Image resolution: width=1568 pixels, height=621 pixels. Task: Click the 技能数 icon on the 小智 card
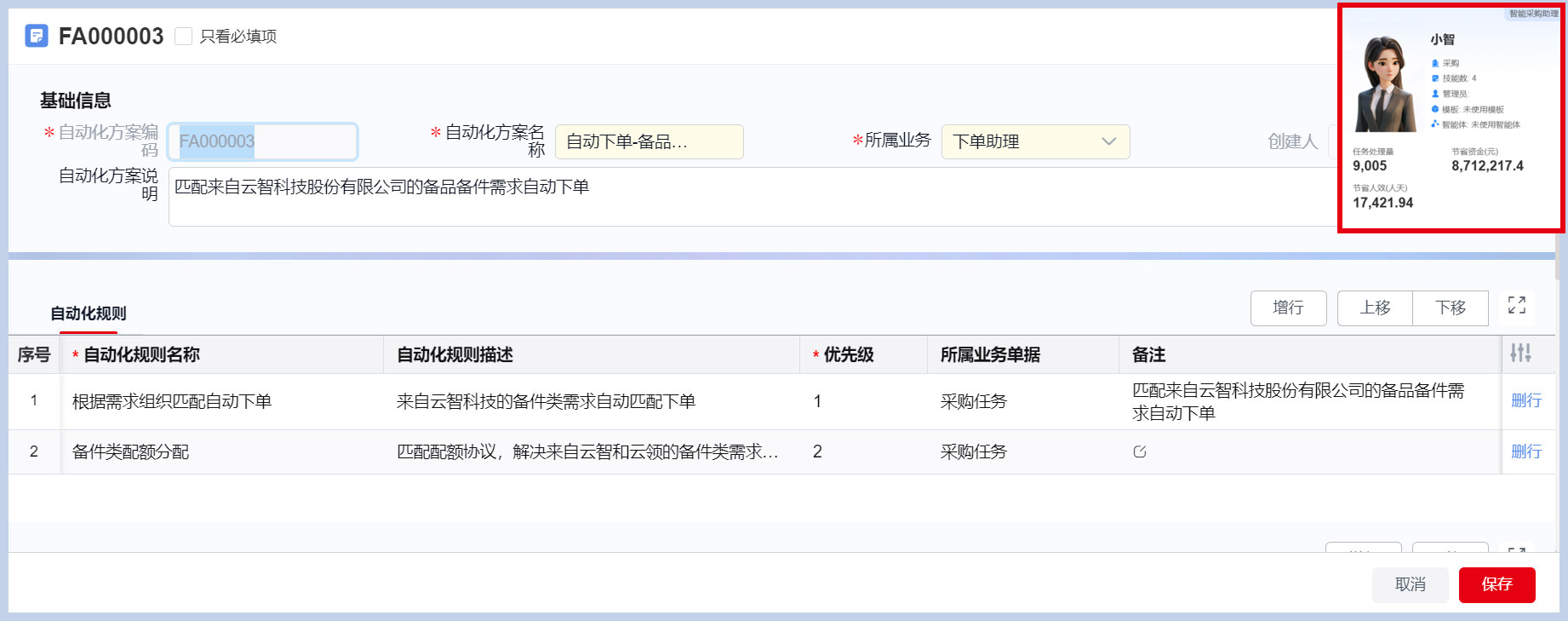1435,78
